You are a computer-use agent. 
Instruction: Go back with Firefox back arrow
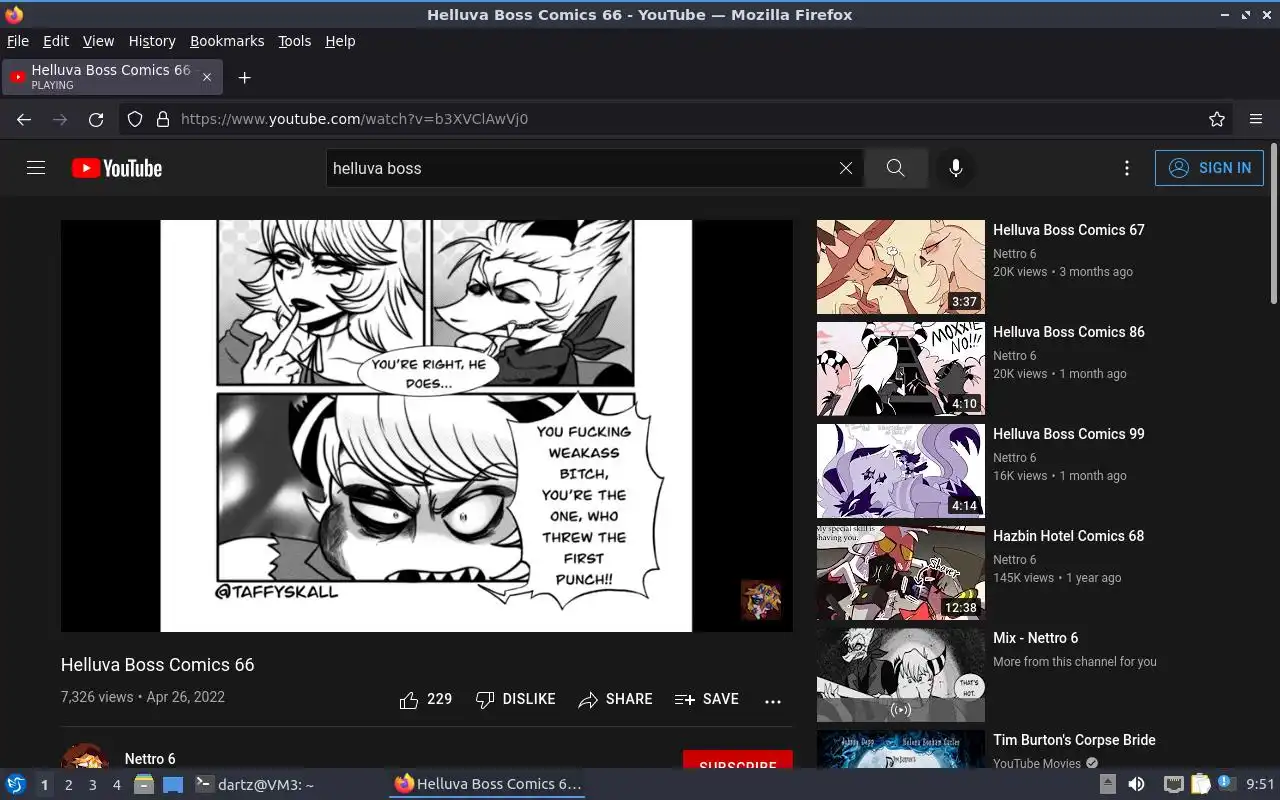(24, 119)
